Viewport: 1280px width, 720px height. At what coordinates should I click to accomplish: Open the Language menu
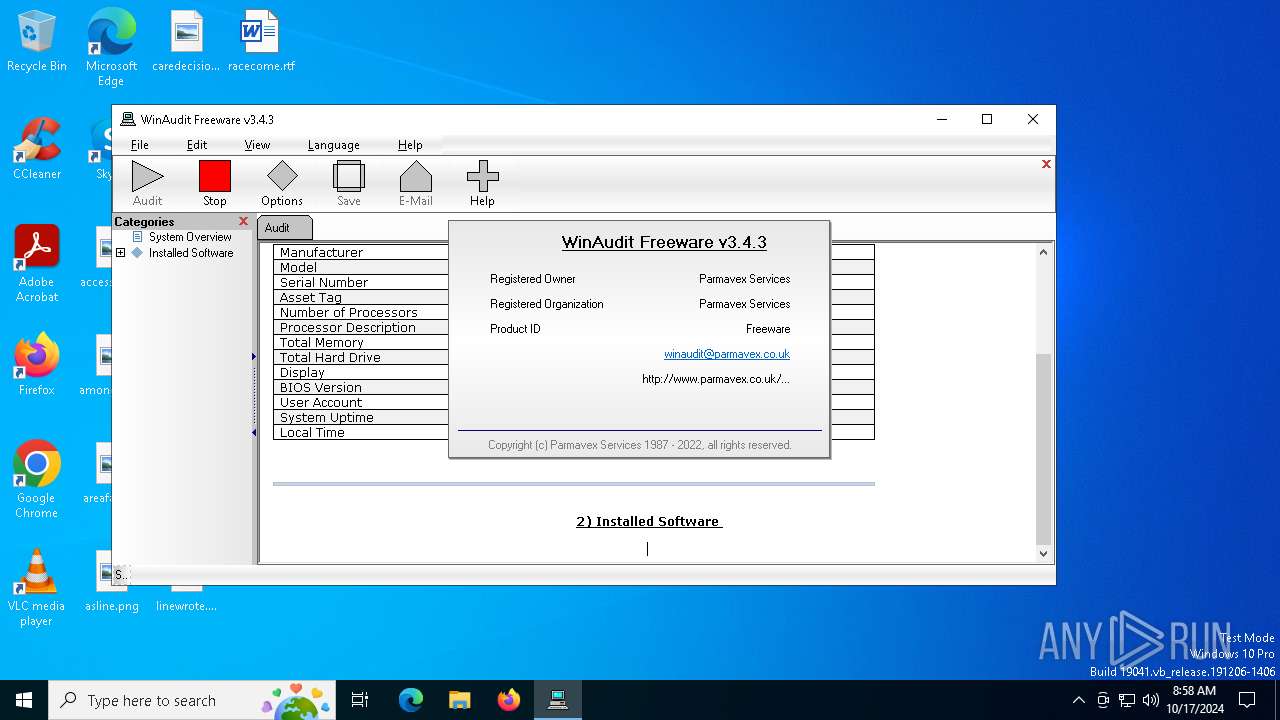[x=333, y=145]
